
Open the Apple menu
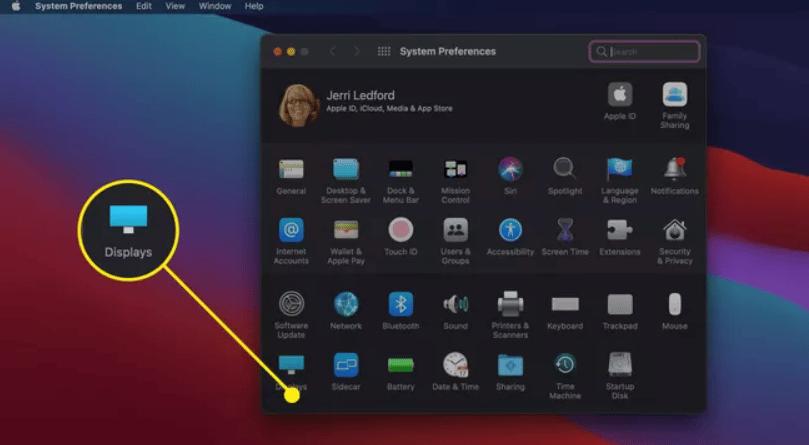click(16, 6)
